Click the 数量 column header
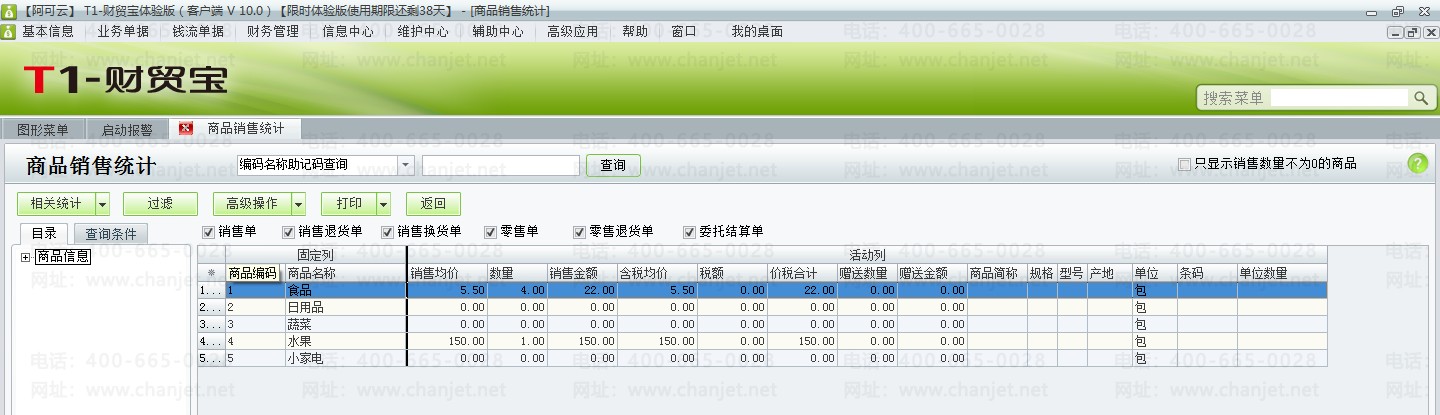Screen dimensions: 1440x415 point(517,273)
